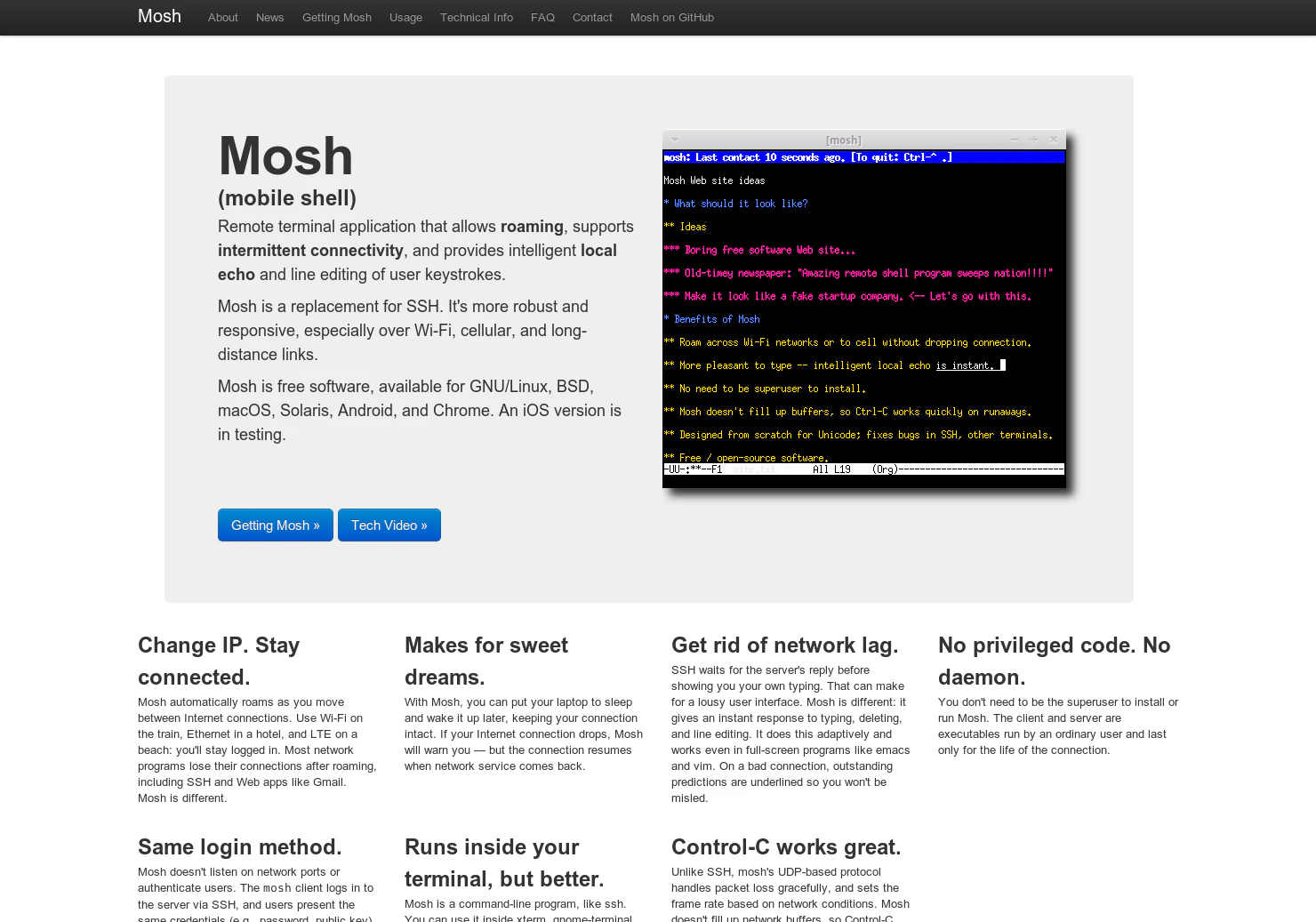
Task: Open the FAQ nav link
Action: [x=542, y=18]
